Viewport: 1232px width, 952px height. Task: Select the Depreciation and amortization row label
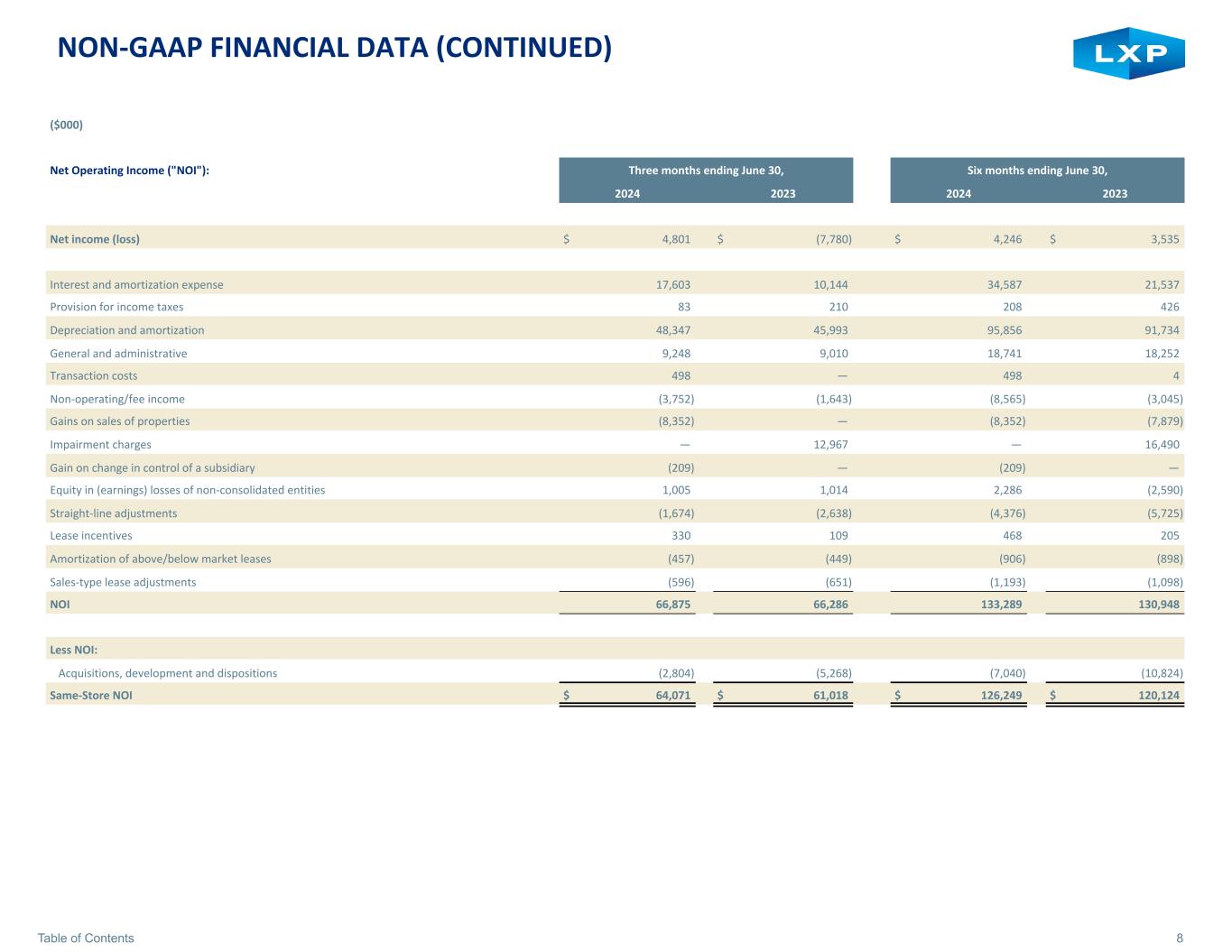coord(126,330)
